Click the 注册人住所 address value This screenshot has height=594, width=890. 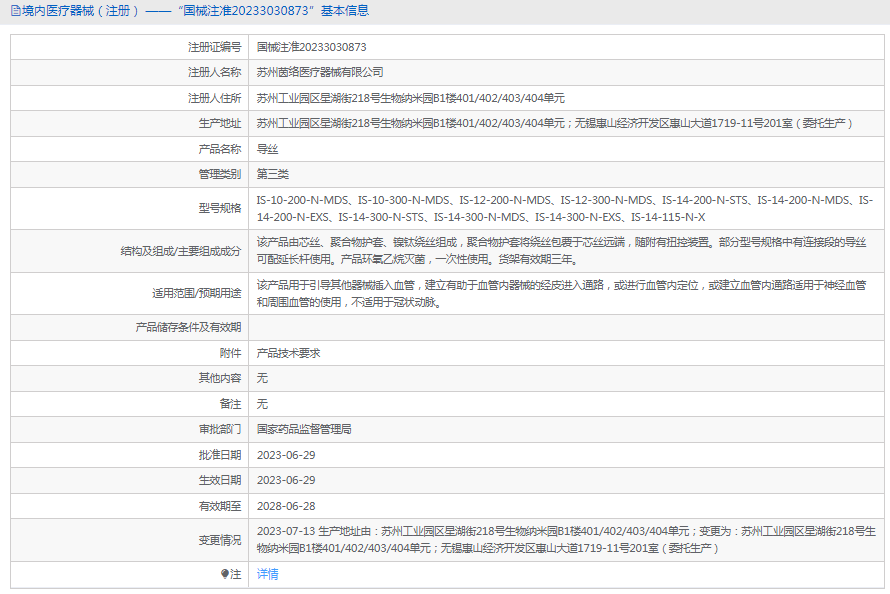coord(410,98)
